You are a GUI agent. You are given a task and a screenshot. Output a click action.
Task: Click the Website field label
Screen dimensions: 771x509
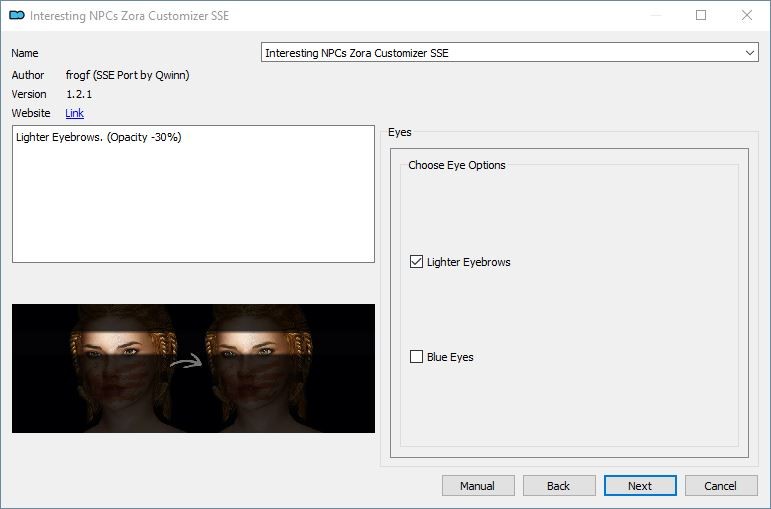coord(30,113)
